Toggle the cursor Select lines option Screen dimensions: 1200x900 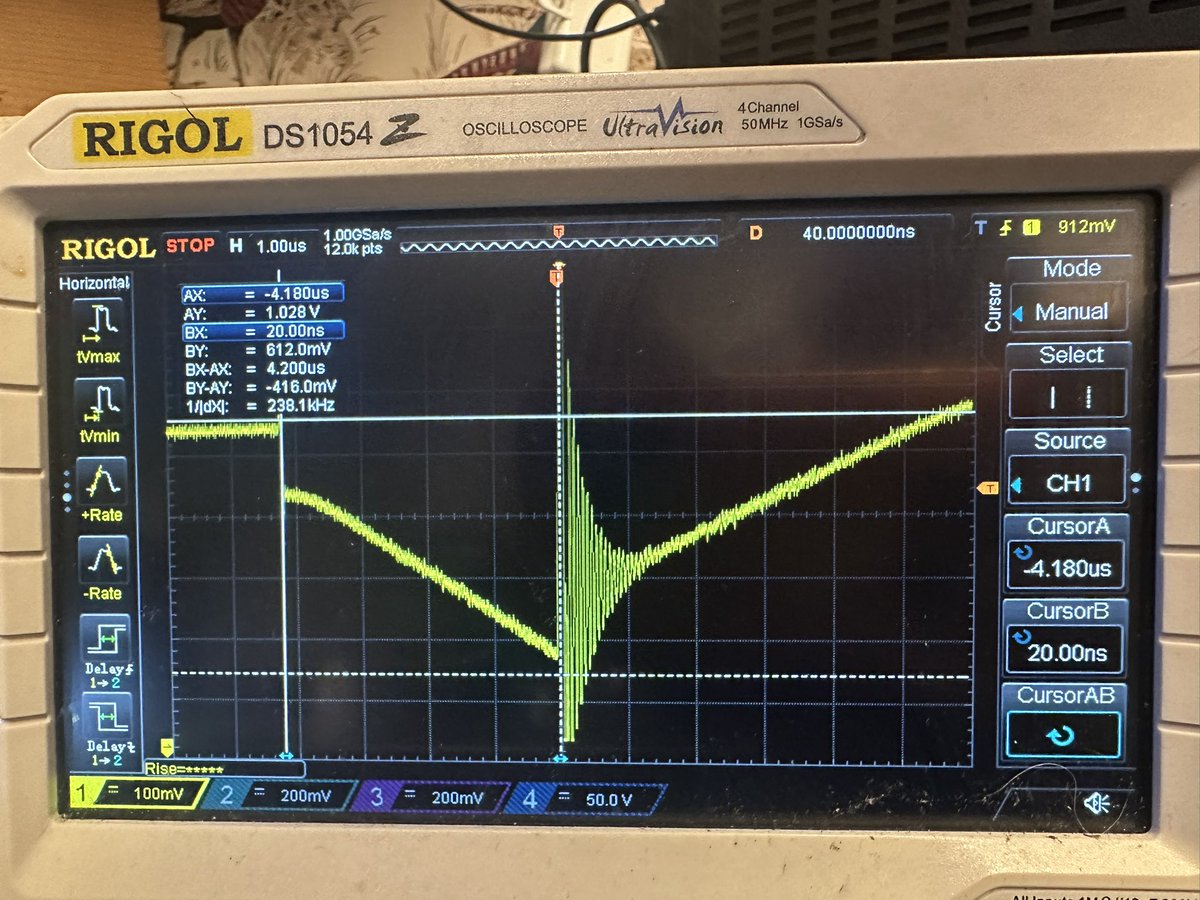[1069, 397]
